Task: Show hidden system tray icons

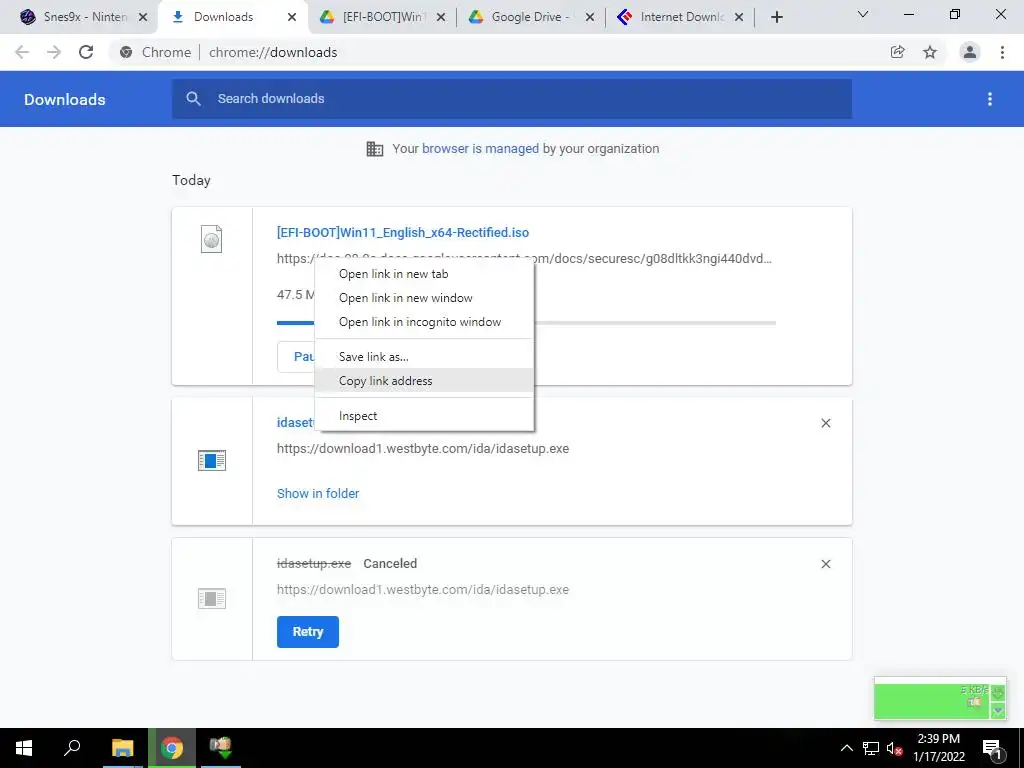Action: pos(846,748)
